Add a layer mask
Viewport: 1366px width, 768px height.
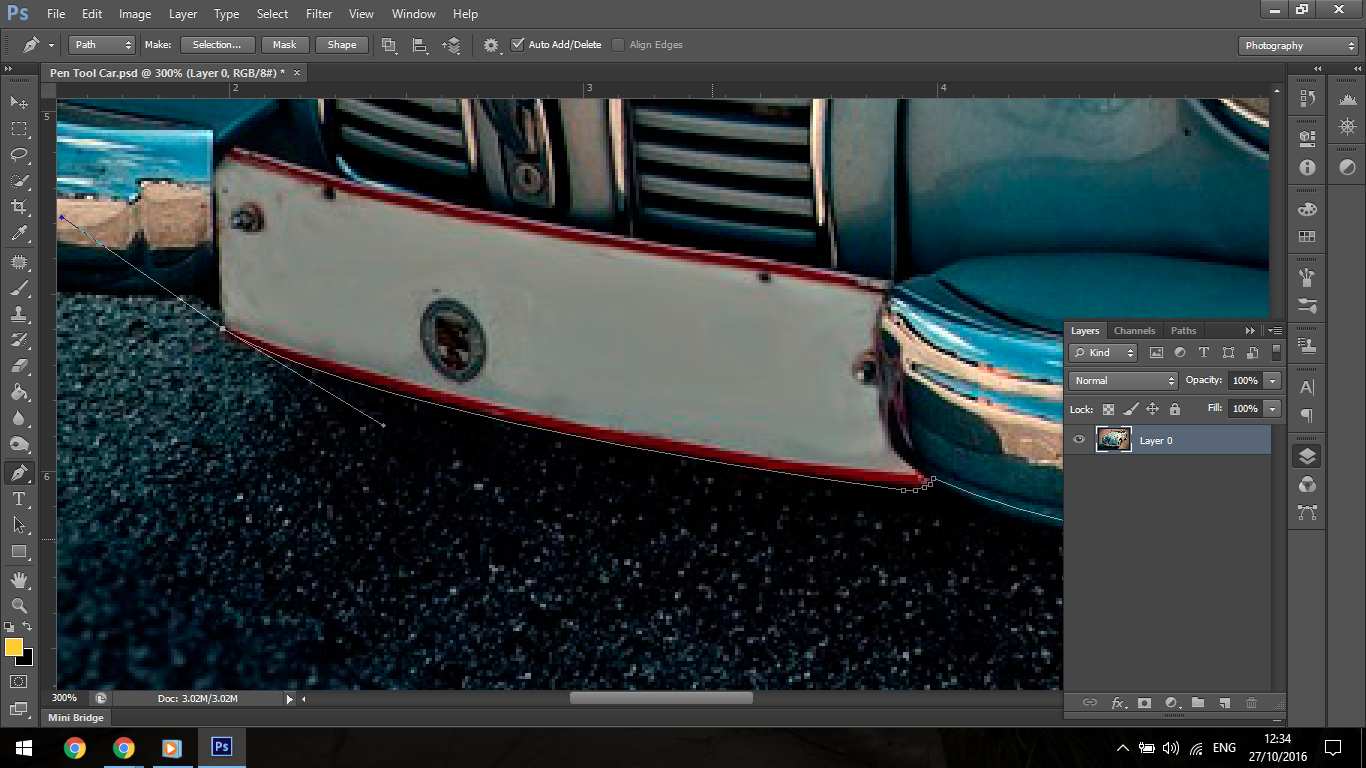(x=1145, y=703)
